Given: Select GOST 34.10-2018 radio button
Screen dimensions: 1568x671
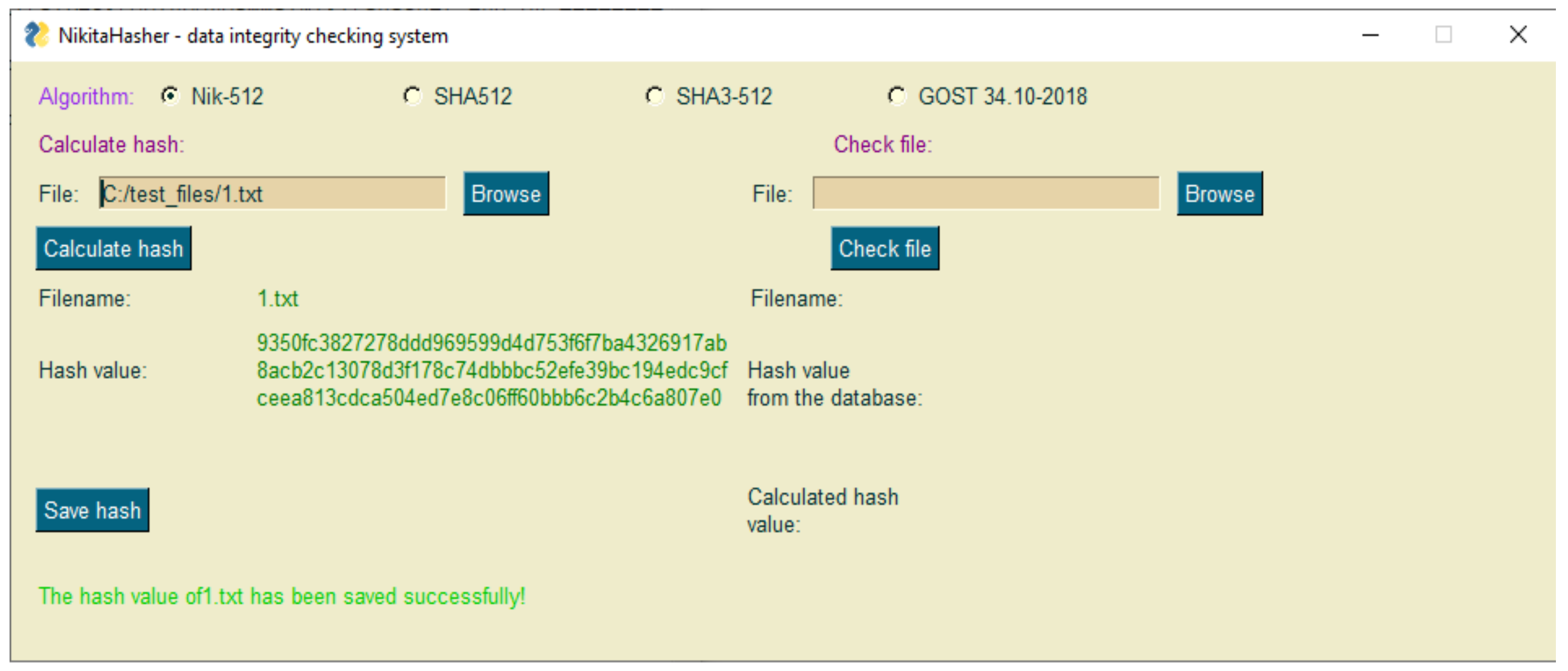Looking at the screenshot, I should tap(896, 96).
